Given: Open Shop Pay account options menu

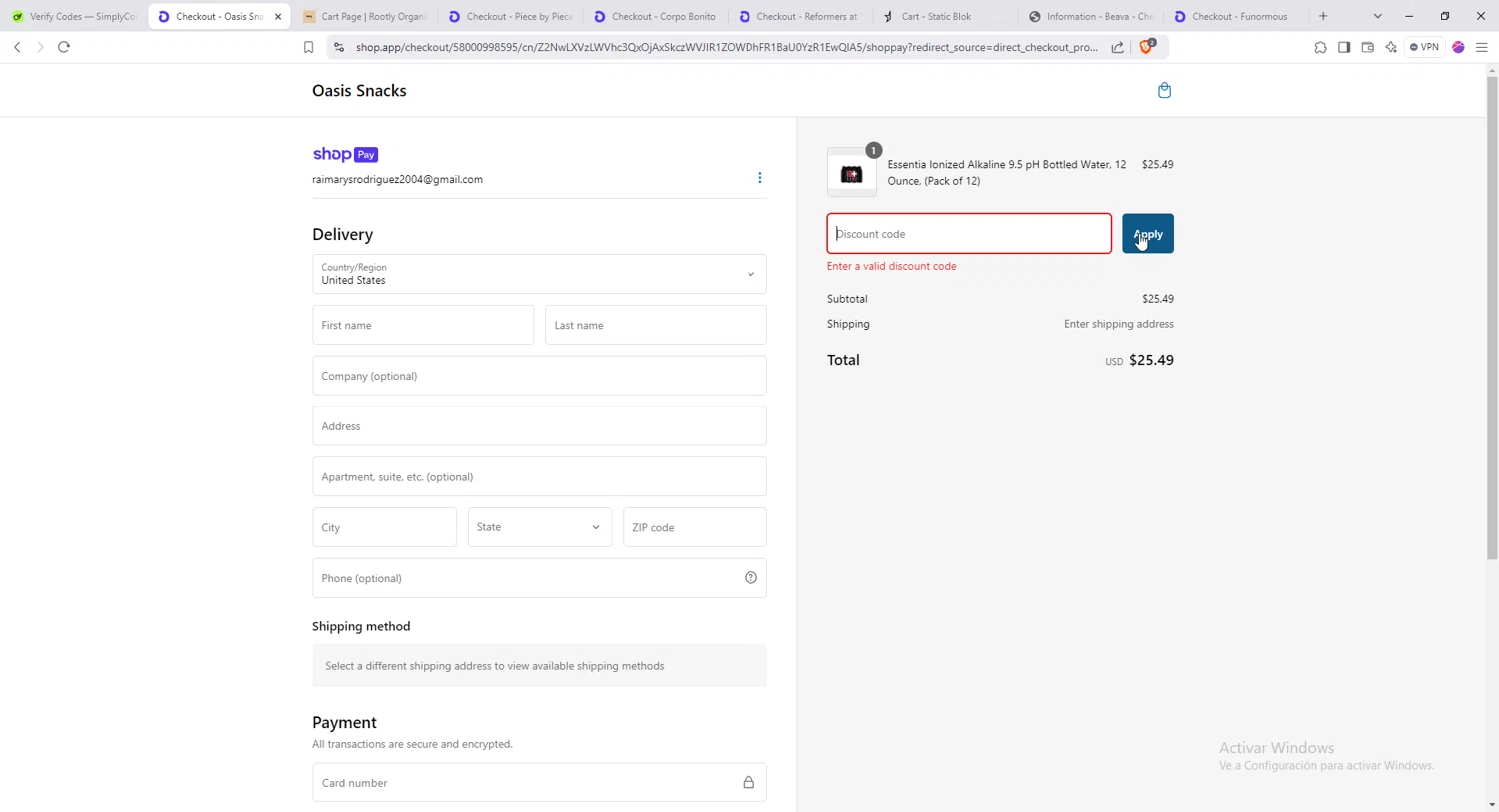Looking at the screenshot, I should [759, 178].
